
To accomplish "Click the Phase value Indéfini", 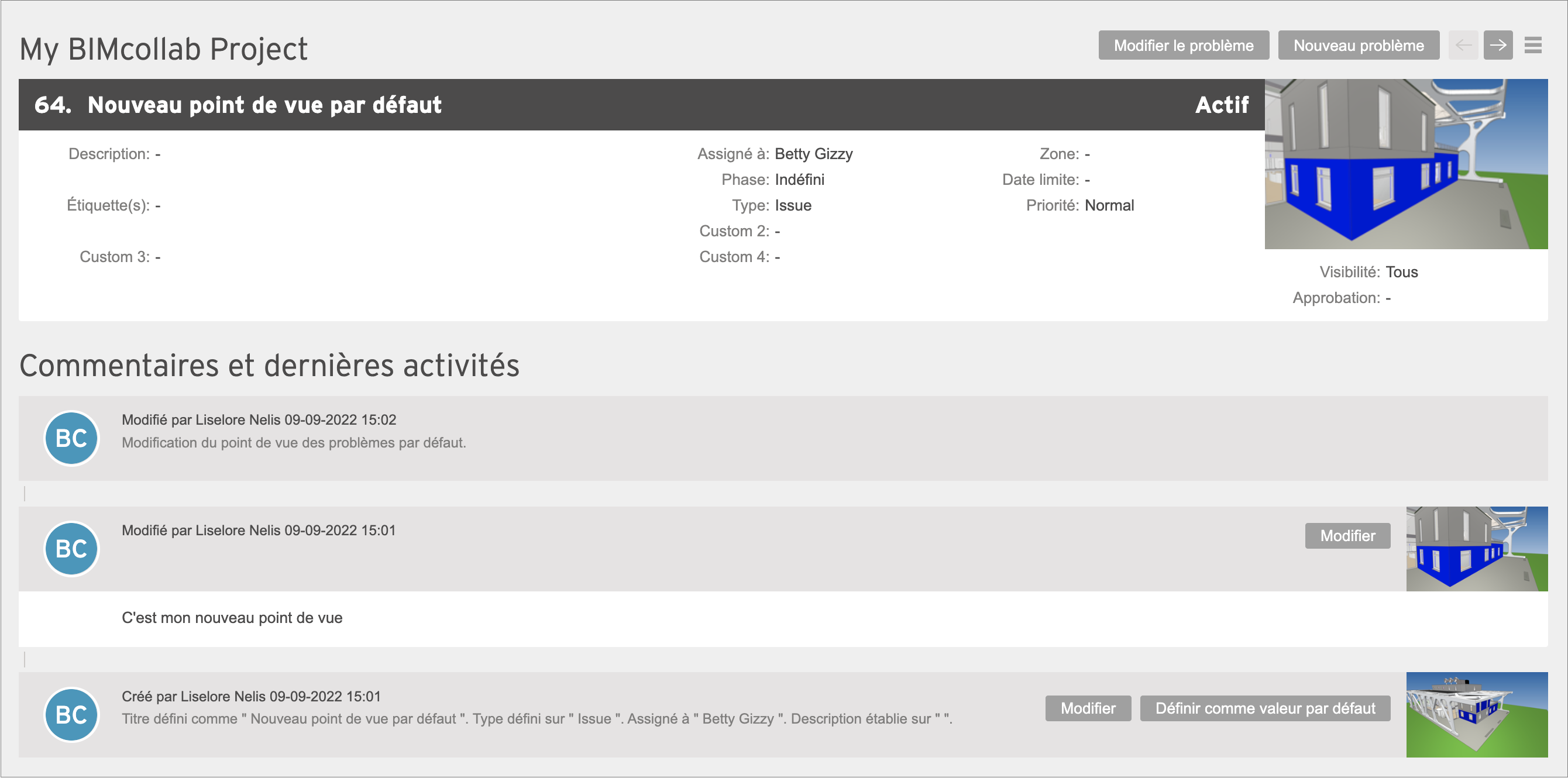I will (x=799, y=180).
